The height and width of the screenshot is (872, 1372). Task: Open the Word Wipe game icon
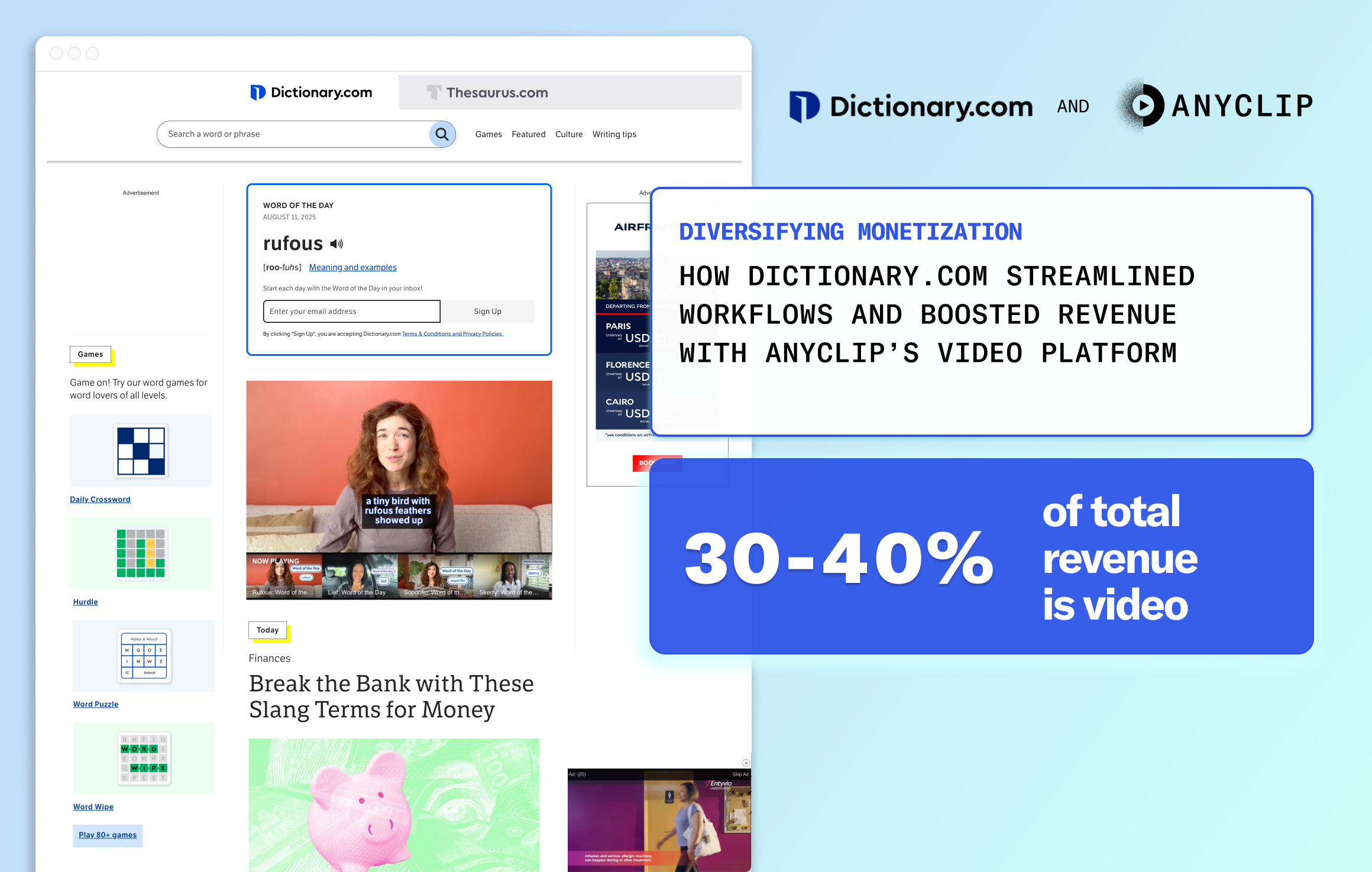point(143,758)
